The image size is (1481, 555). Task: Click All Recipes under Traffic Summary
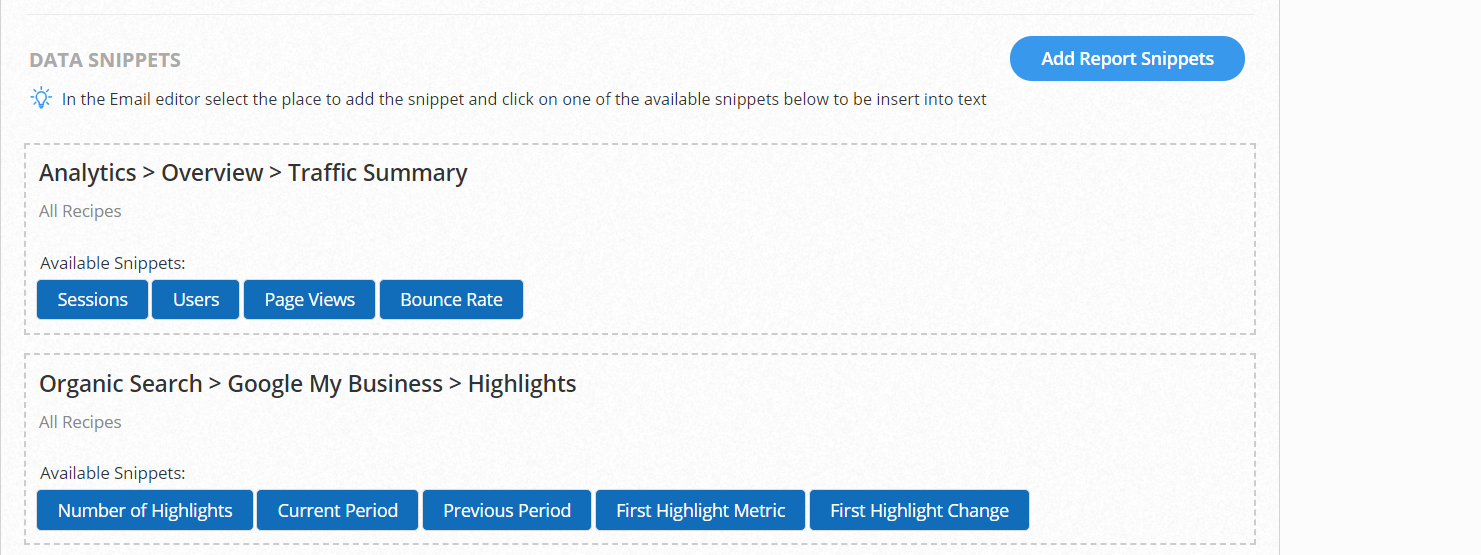click(x=80, y=211)
